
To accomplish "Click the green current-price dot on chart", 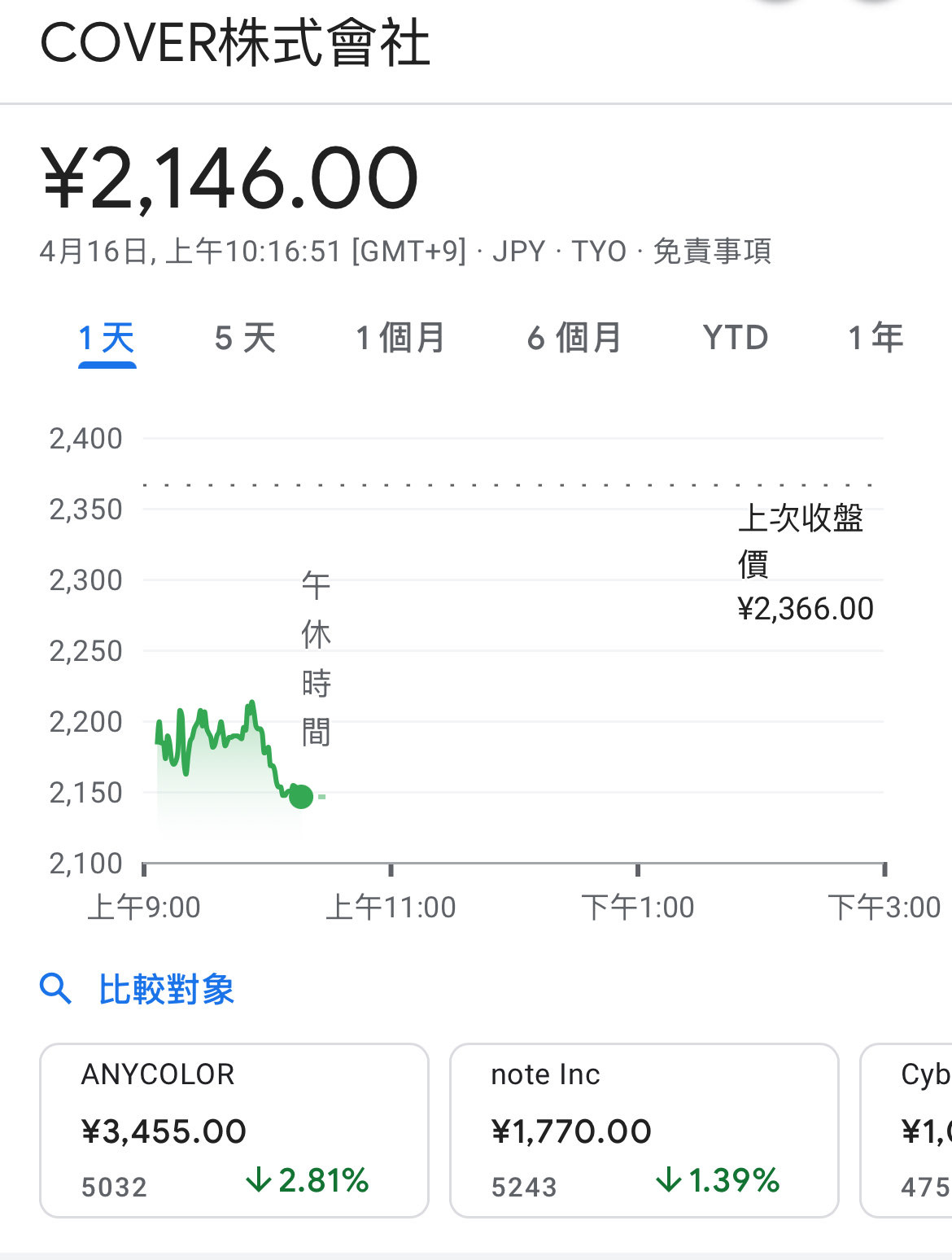I will tap(301, 796).
